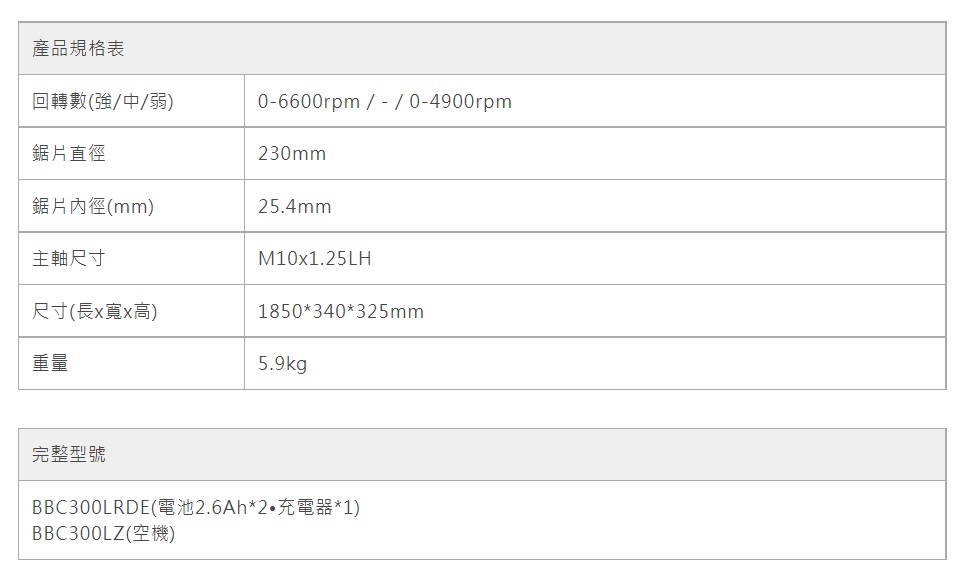Select the 主軸尺寸 label cell
965x578 pixels.
(x=68, y=259)
